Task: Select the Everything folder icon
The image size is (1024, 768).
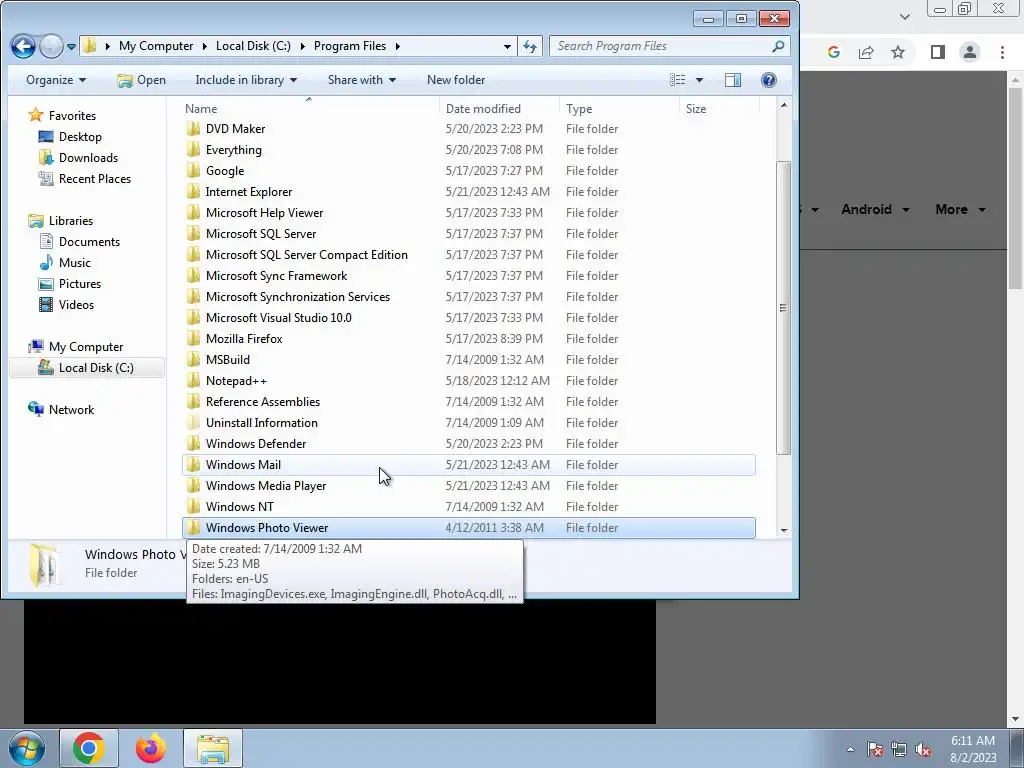Action: point(193,150)
